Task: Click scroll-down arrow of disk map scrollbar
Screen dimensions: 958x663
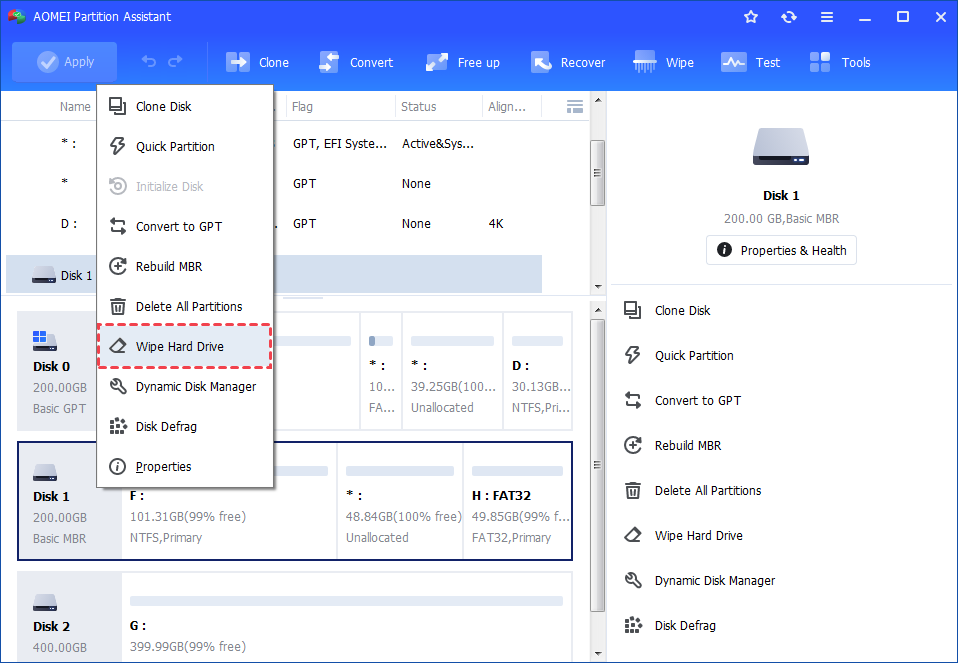Action: point(598,654)
